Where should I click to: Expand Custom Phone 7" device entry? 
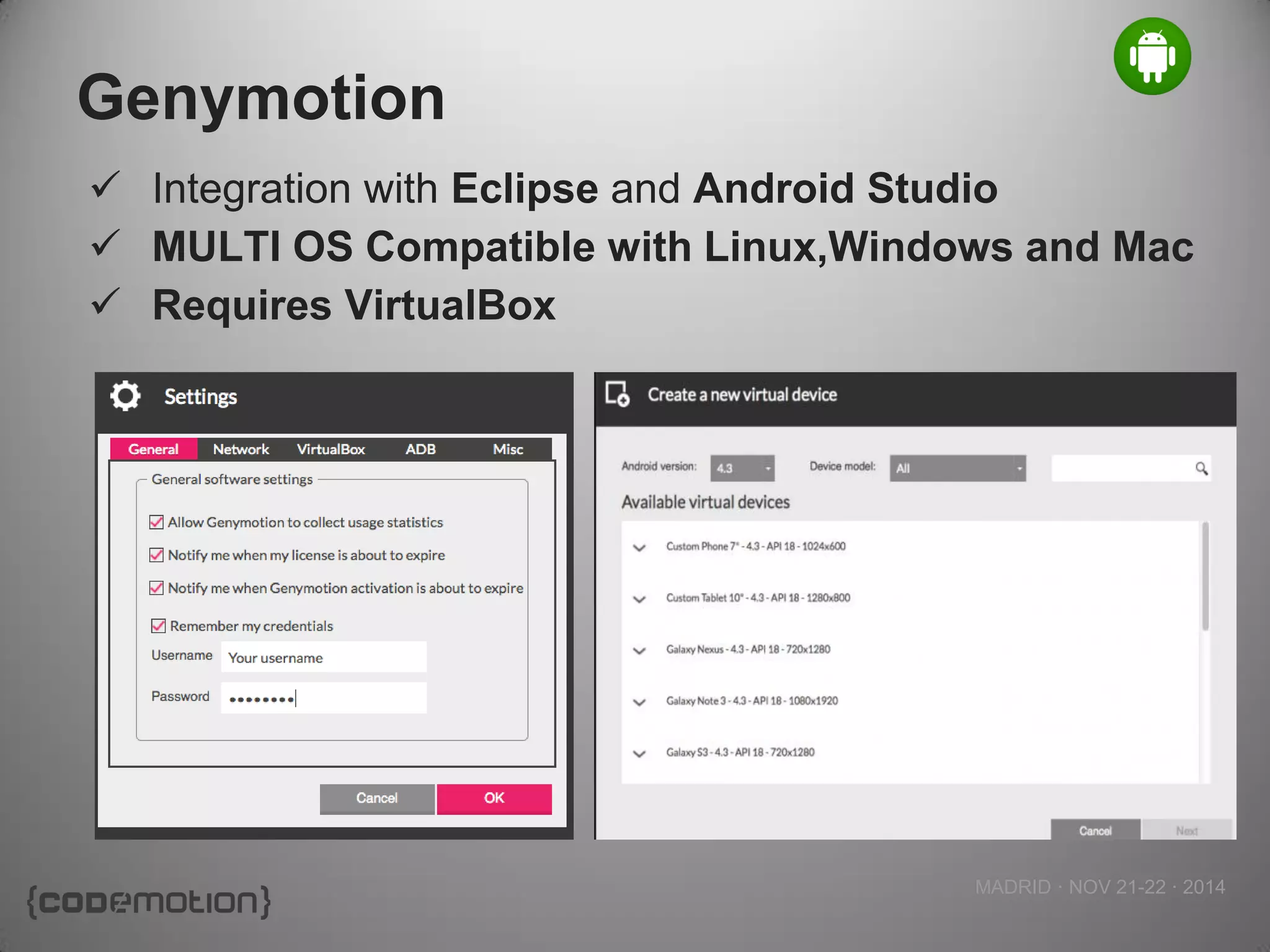pyautogui.click(x=639, y=547)
